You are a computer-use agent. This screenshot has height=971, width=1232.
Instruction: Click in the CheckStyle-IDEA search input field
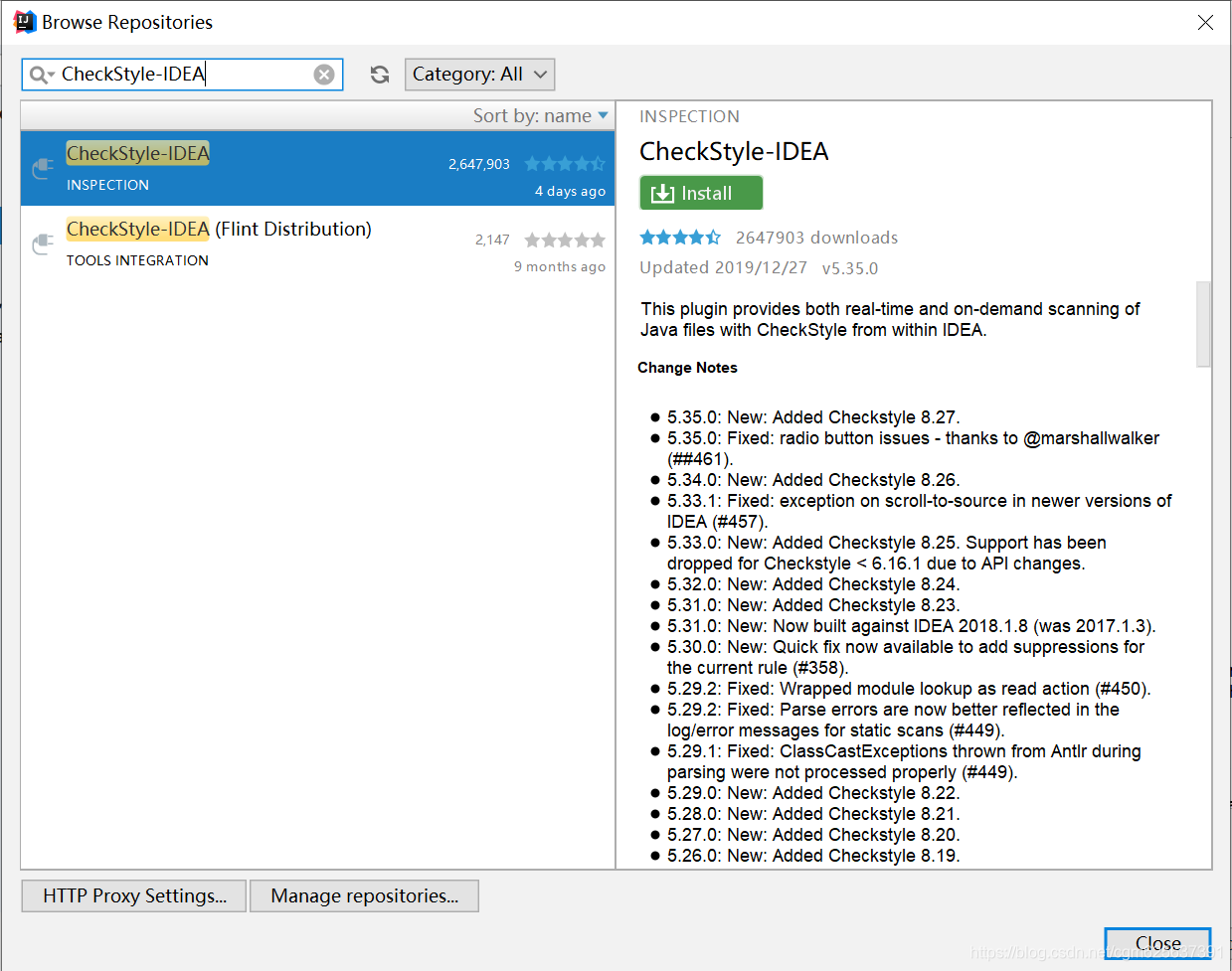[184, 75]
